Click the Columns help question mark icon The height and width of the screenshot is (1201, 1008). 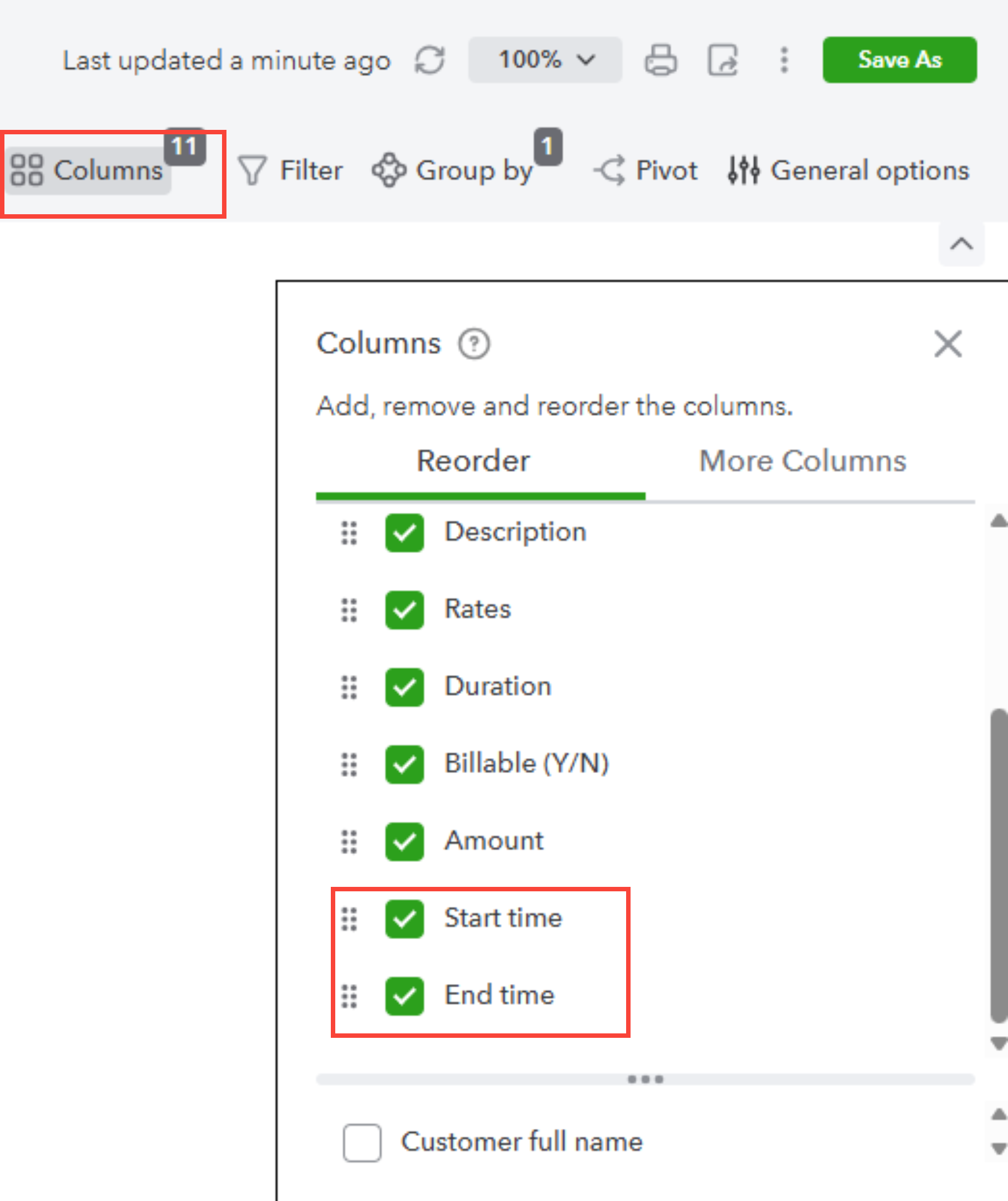click(473, 344)
